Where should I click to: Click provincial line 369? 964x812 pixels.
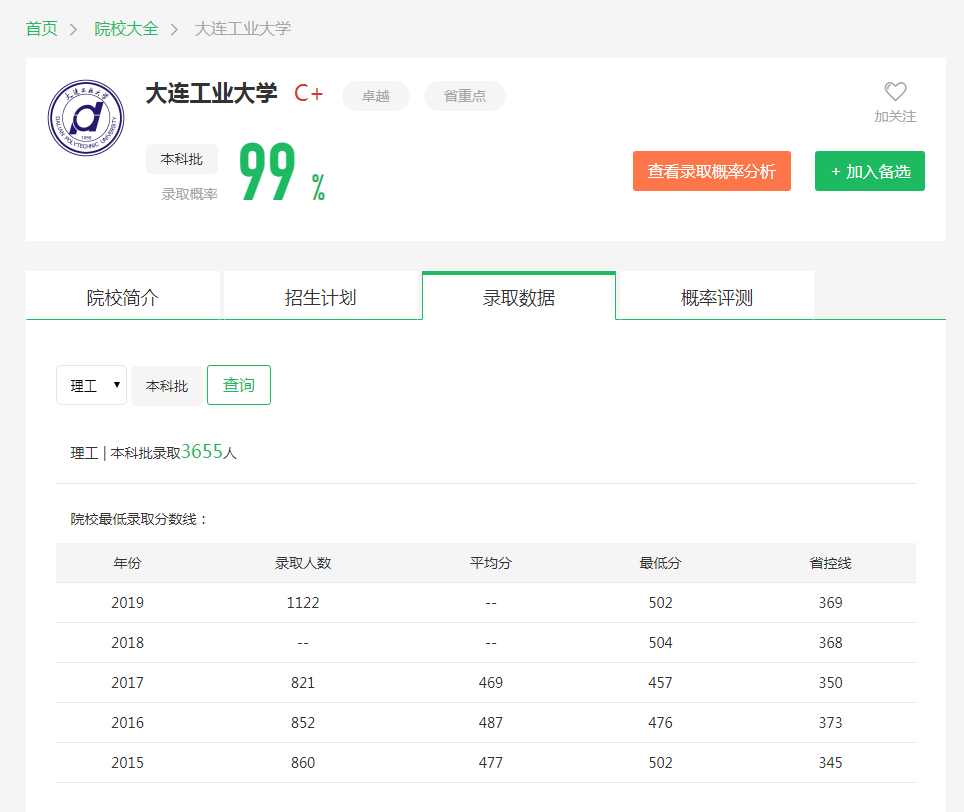point(831,603)
